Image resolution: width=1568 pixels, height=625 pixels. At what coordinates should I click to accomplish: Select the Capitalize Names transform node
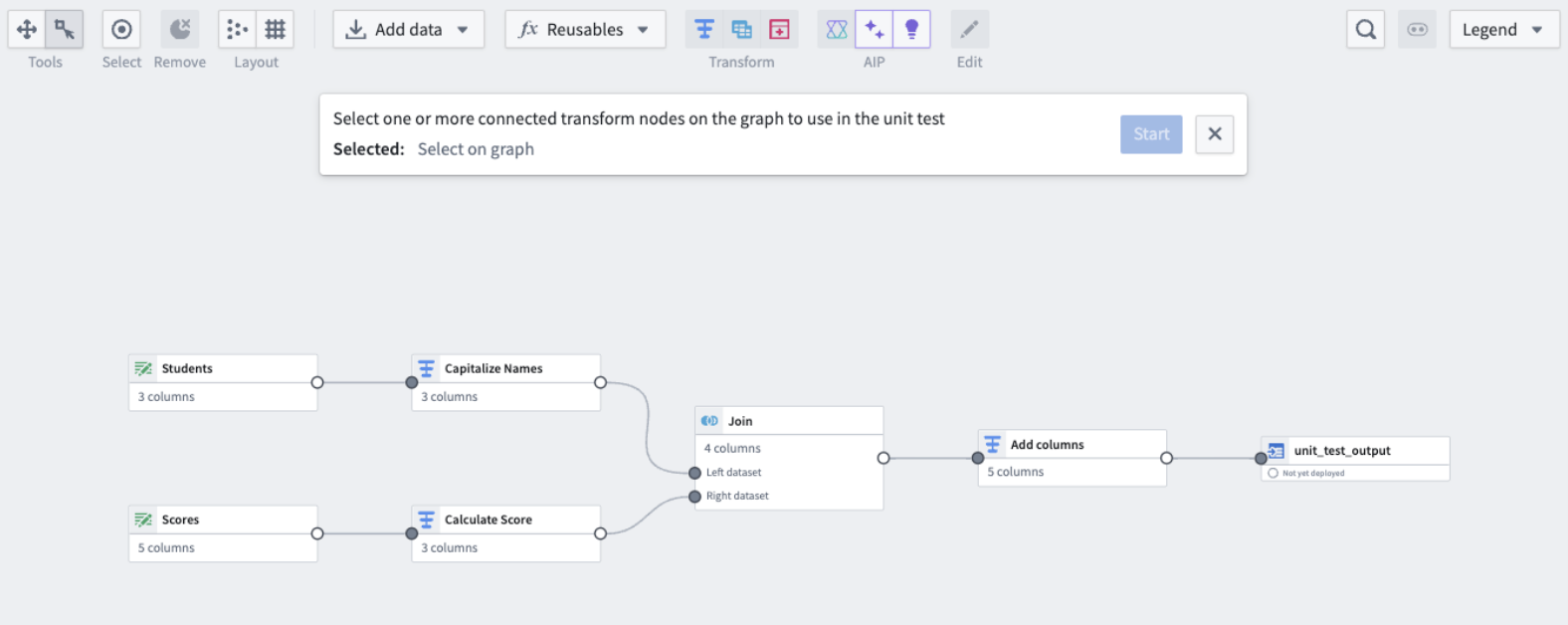coord(506,382)
